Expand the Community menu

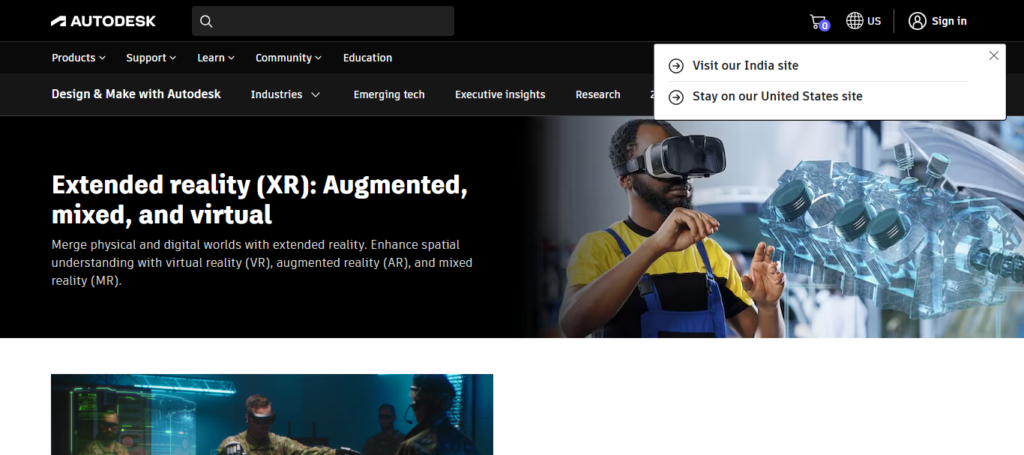tap(288, 57)
